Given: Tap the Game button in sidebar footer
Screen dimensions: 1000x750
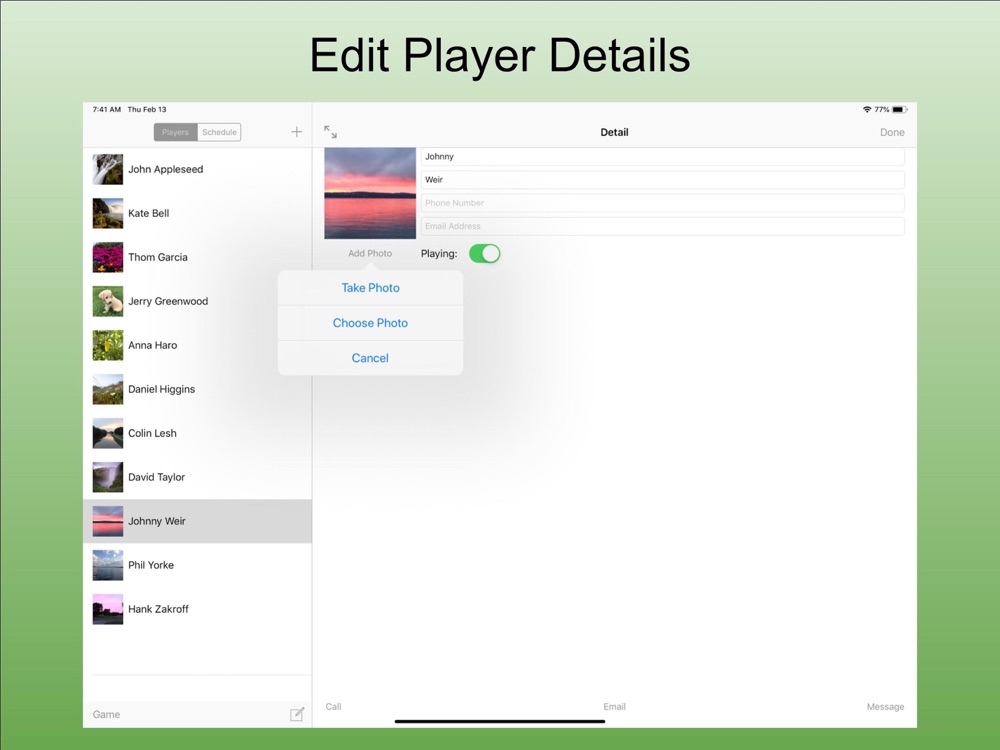Looking at the screenshot, I should click(x=107, y=714).
